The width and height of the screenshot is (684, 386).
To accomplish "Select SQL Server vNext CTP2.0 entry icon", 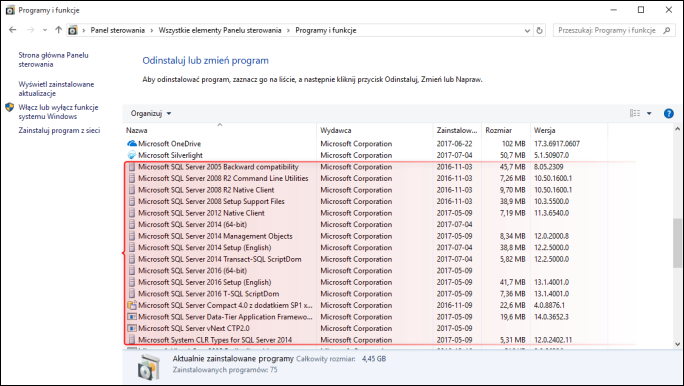I will point(132,328).
